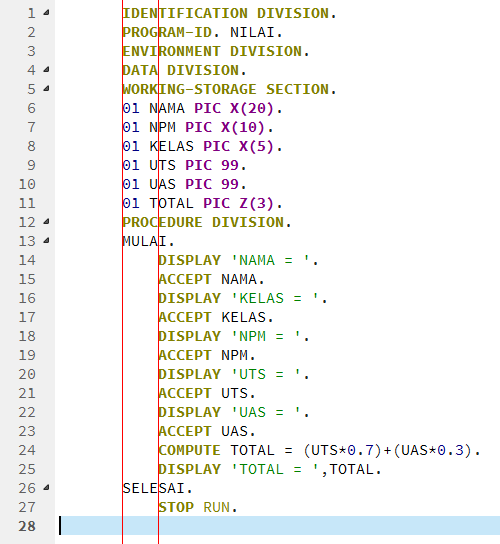The width and height of the screenshot is (500, 544).
Task: Click on 01 UTS PIC 99 declaration
Action: tap(184, 165)
